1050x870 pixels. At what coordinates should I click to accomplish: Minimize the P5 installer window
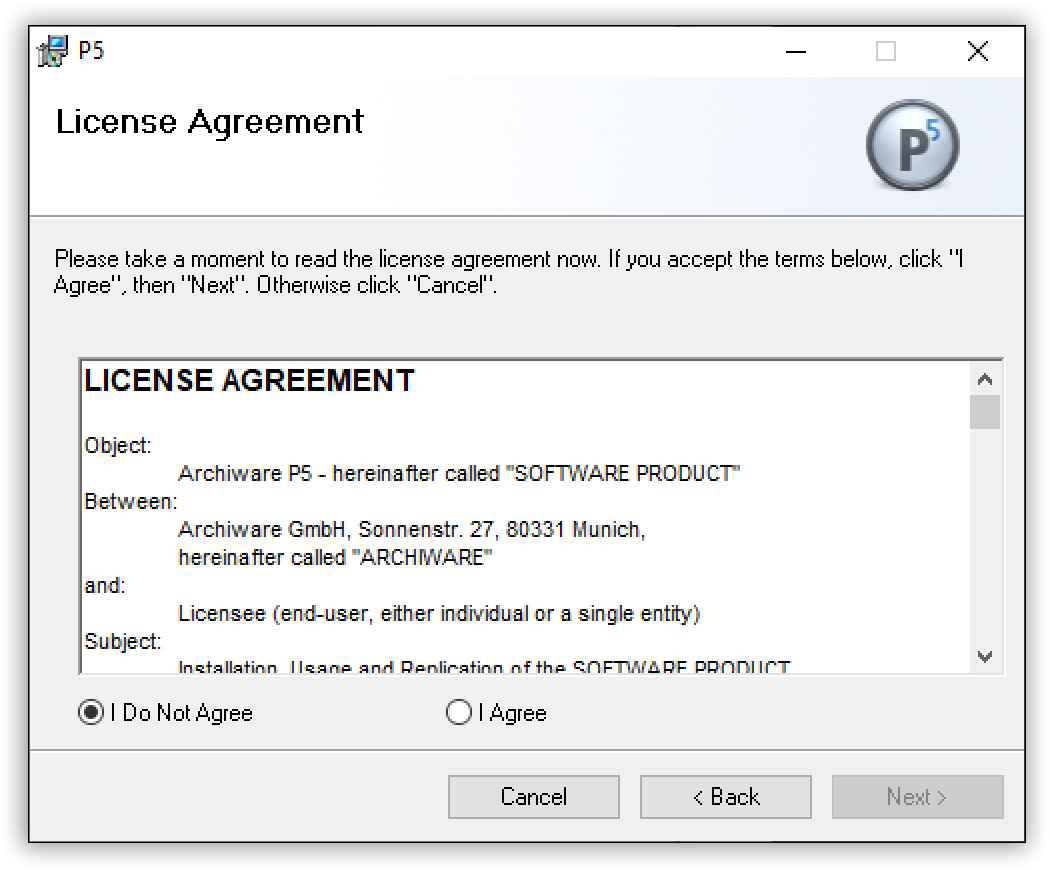(796, 51)
